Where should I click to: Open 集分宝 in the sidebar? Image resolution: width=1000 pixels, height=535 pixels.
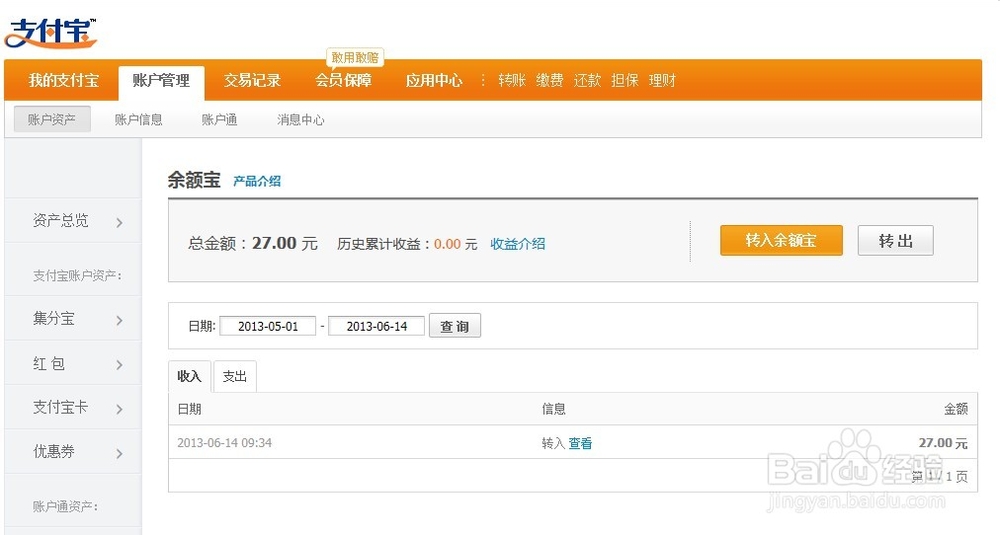coord(54,318)
